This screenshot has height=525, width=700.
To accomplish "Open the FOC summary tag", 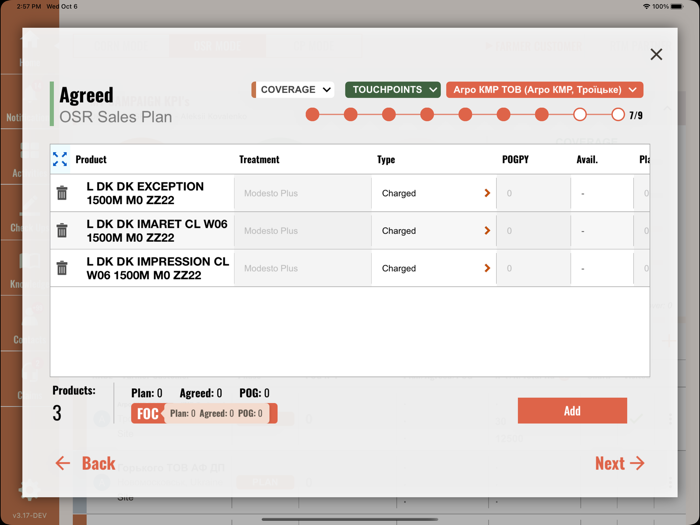I will pyautogui.click(x=204, y=413).
